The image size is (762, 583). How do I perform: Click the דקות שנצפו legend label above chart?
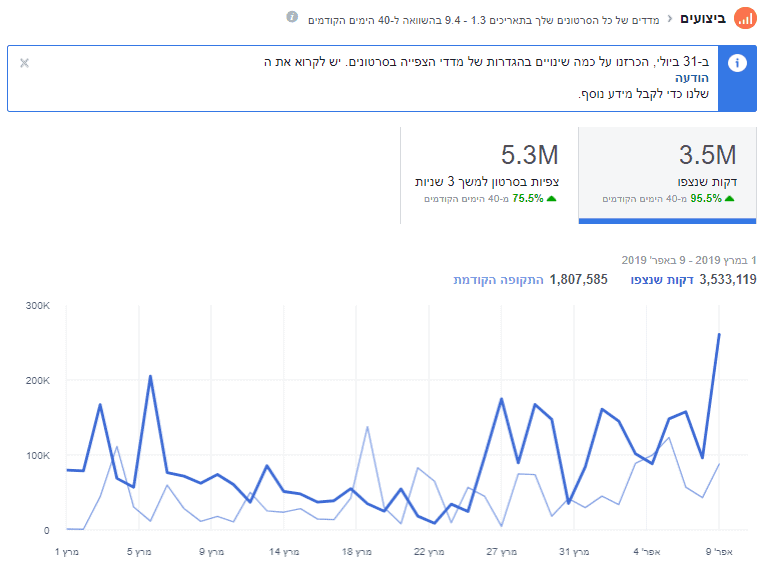point(662,279)
